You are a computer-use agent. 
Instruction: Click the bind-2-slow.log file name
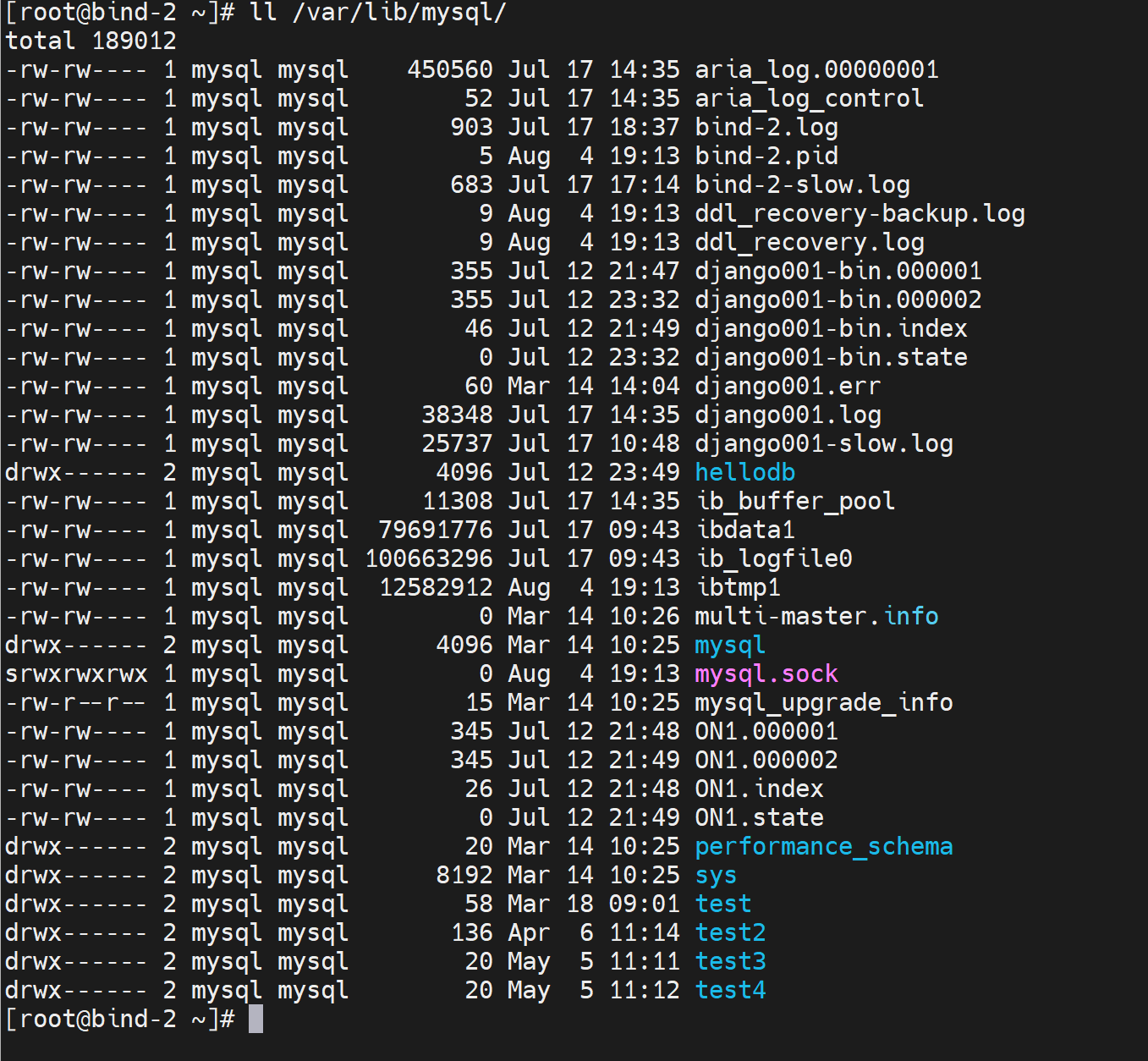[x=802, y=185]
